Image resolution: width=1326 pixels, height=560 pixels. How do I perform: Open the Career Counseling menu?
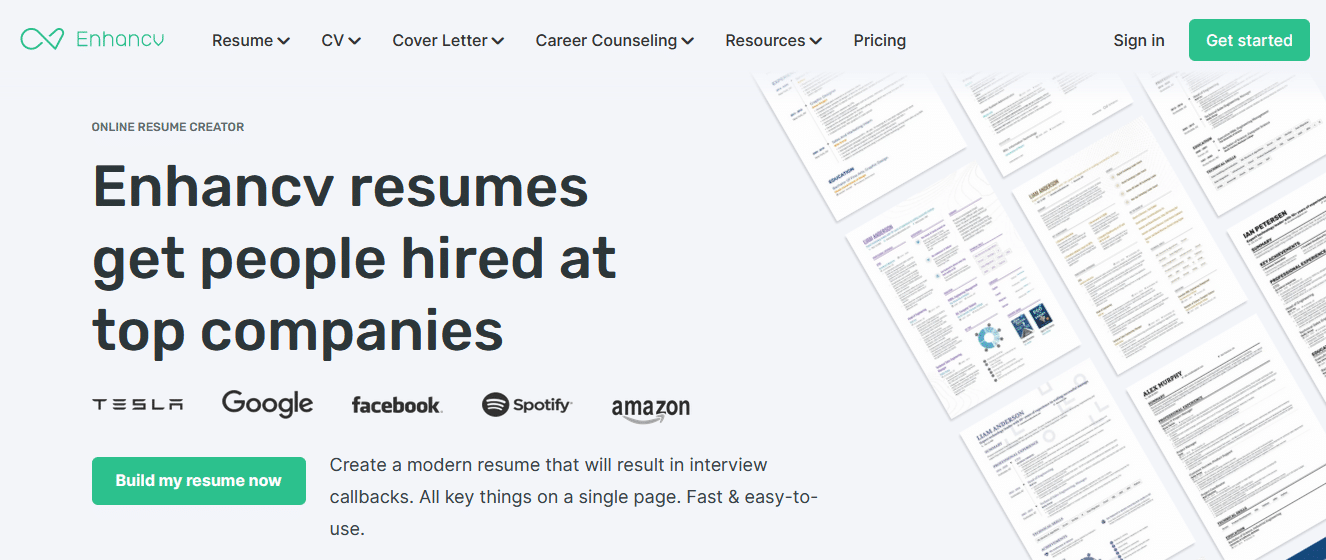(x=614, y=40)
